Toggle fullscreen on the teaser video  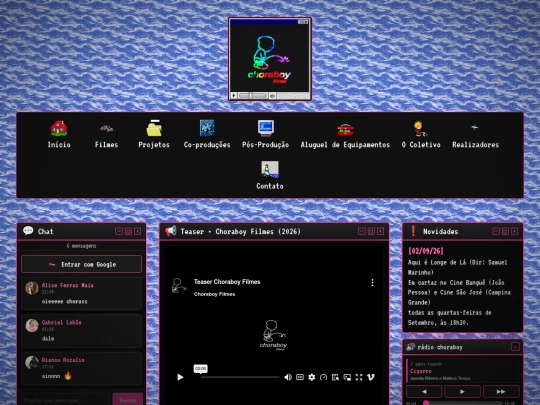pyautogui.click(x=359, y=377)
